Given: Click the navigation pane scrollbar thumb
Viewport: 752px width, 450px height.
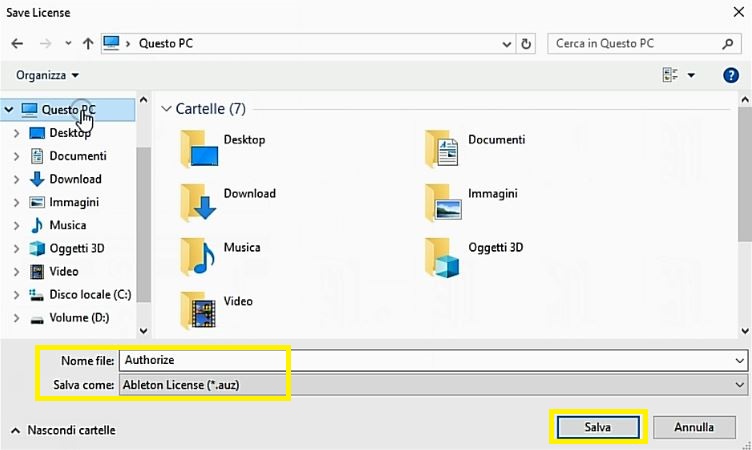Looking at the screenshot, I should pos(143,224).
